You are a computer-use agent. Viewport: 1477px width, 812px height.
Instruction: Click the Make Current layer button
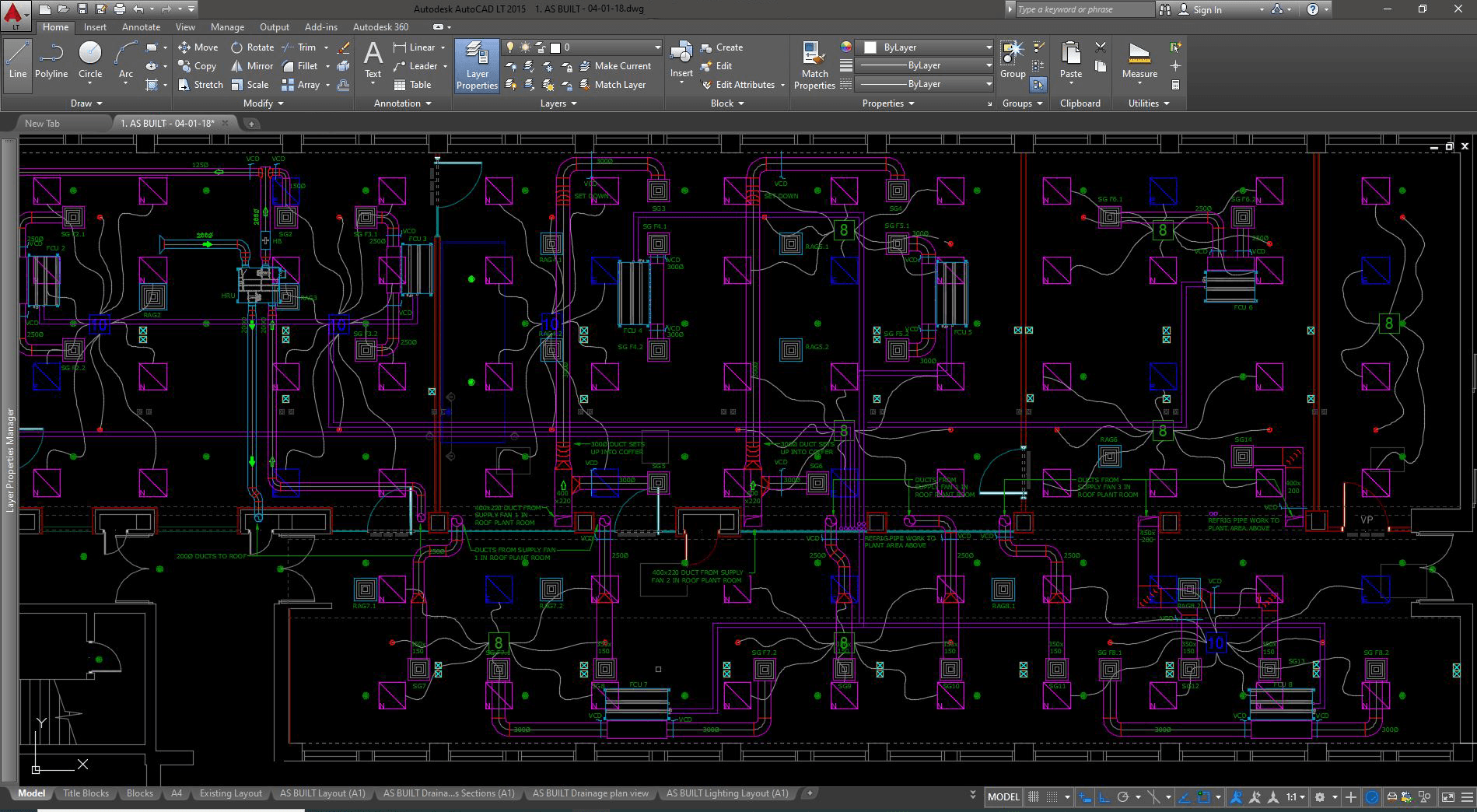pos(614,66)
